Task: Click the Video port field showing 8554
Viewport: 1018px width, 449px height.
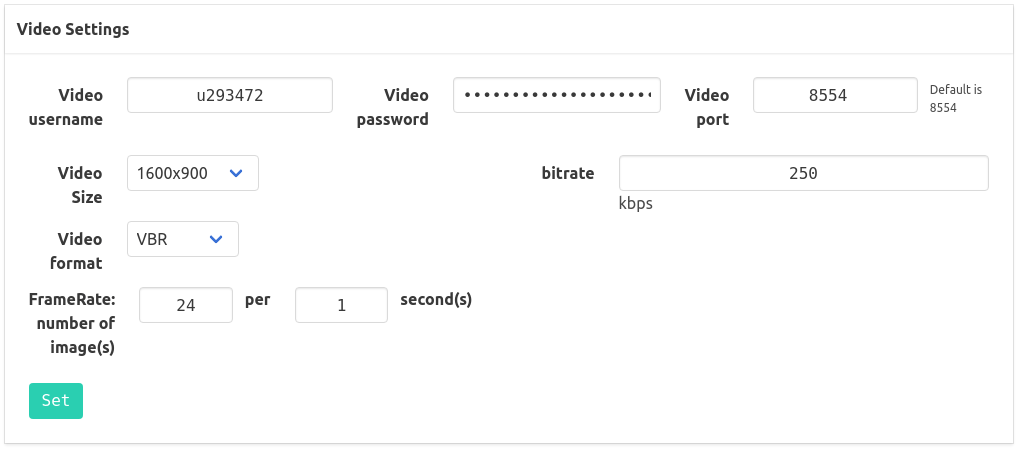Action: (x=834, y=95)
